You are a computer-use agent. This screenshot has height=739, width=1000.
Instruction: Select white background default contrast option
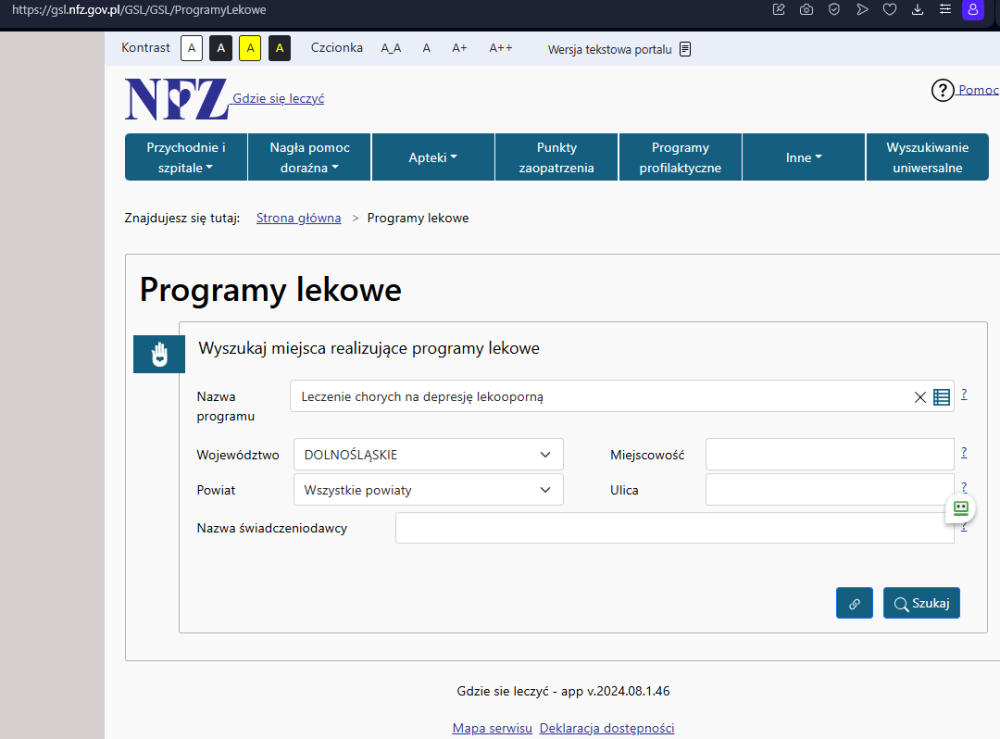coord(192,48)
